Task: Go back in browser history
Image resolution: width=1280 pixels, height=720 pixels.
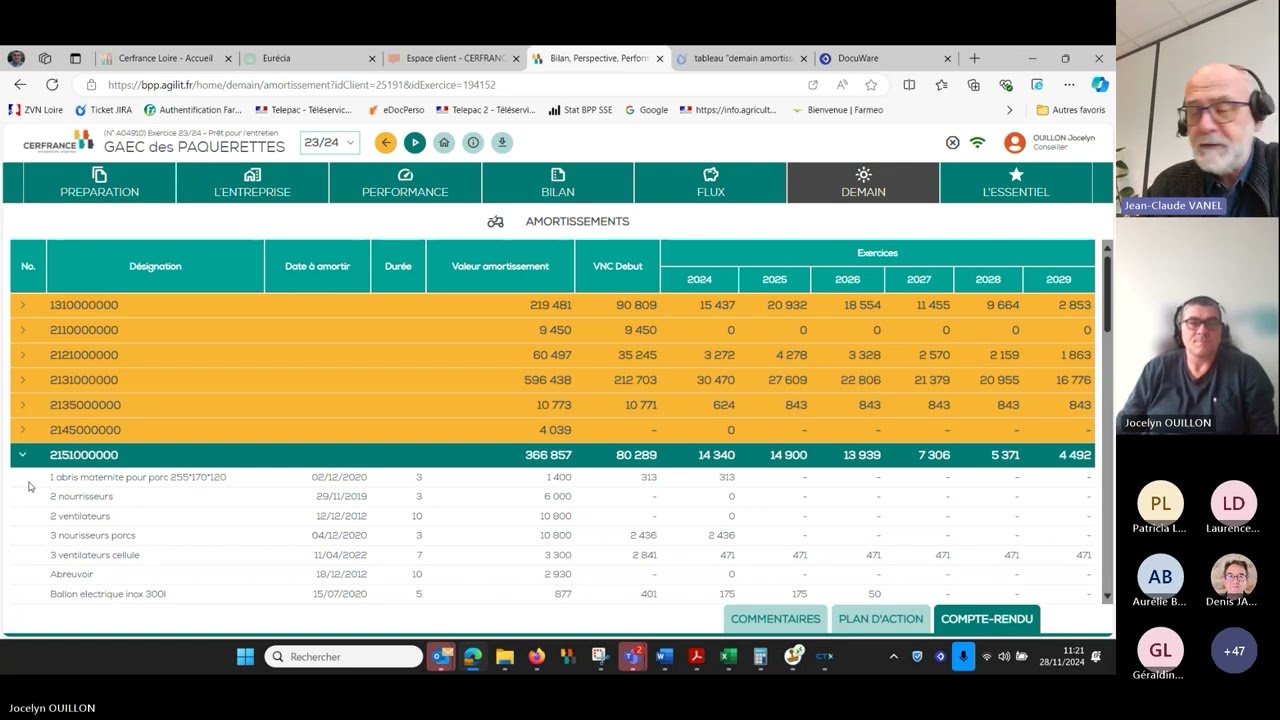Action: (x=20, y=85)
